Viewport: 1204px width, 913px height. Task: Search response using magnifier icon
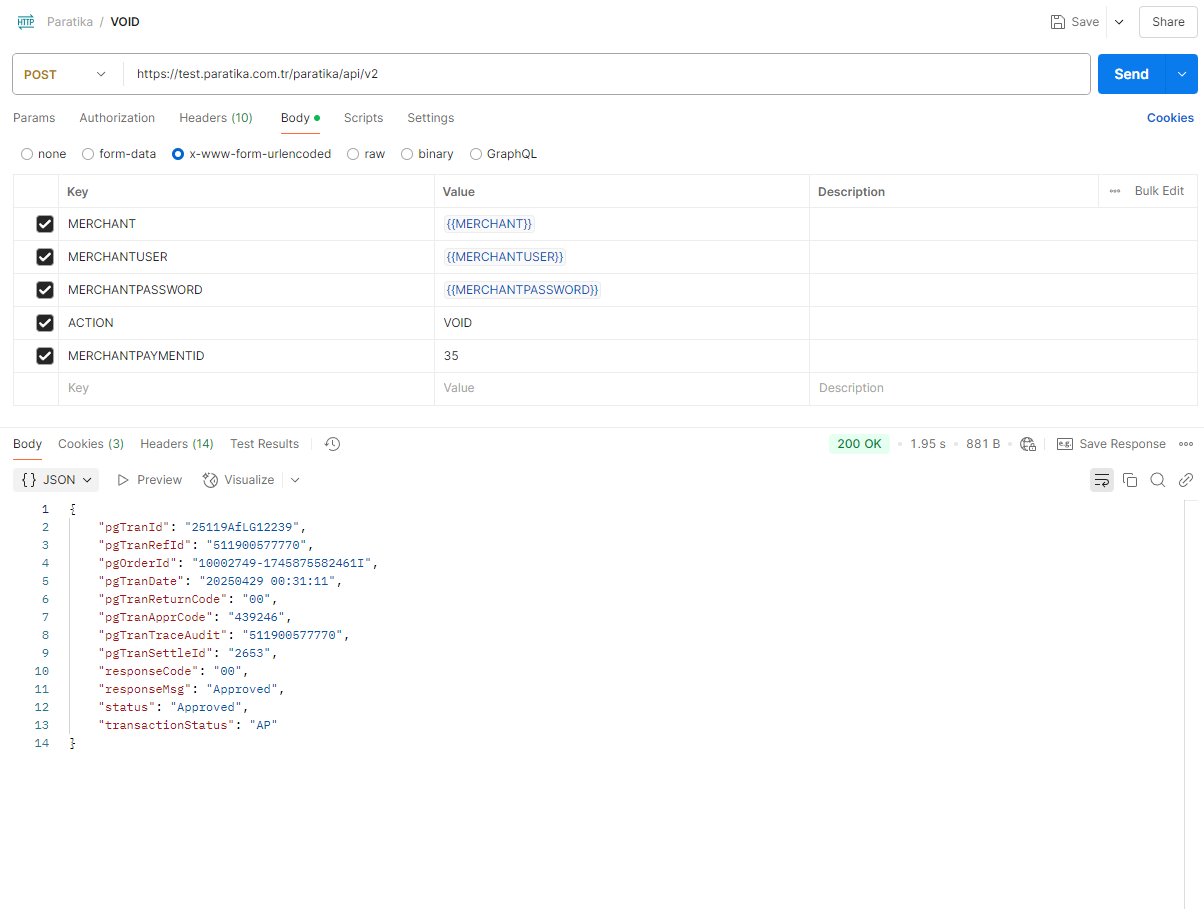tap(1158, 480)
